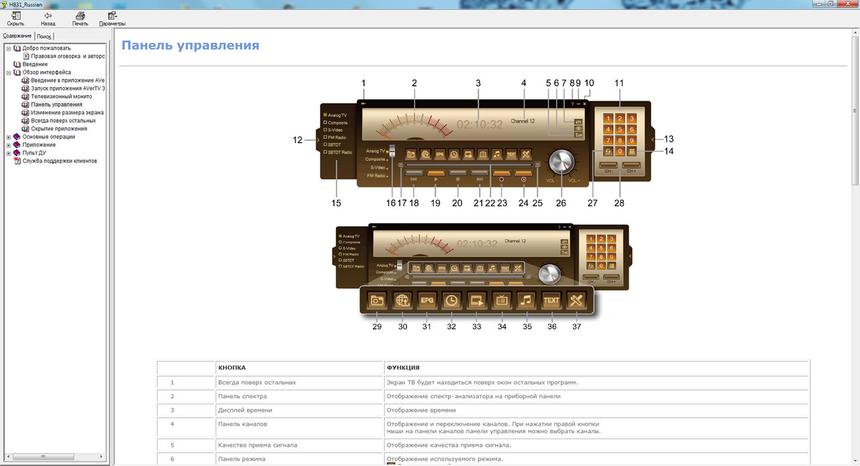Click time display 02:10:32 in top panel

pos(479,124)
